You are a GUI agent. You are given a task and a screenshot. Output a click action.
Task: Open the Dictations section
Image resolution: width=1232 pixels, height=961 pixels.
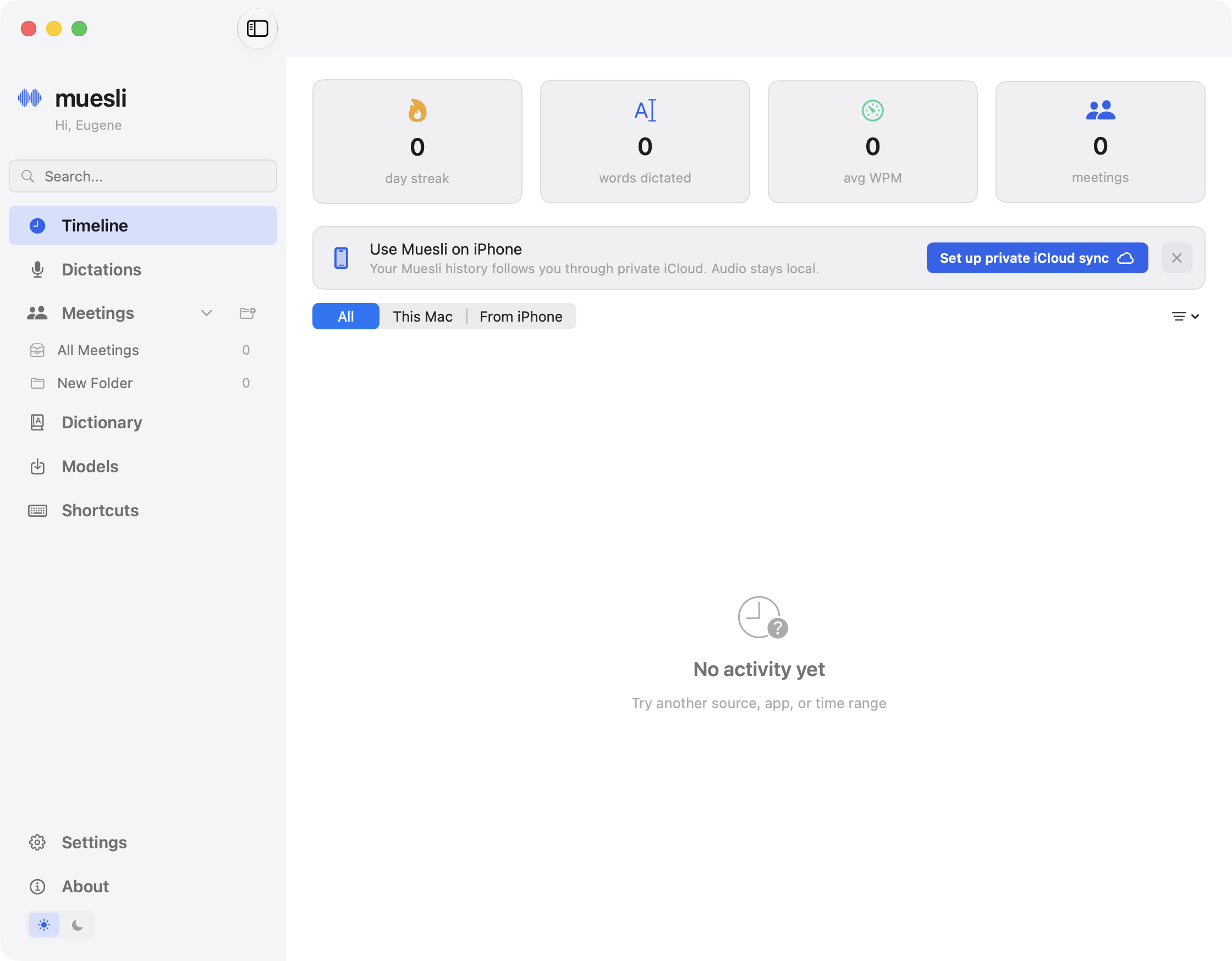[142, 269]
